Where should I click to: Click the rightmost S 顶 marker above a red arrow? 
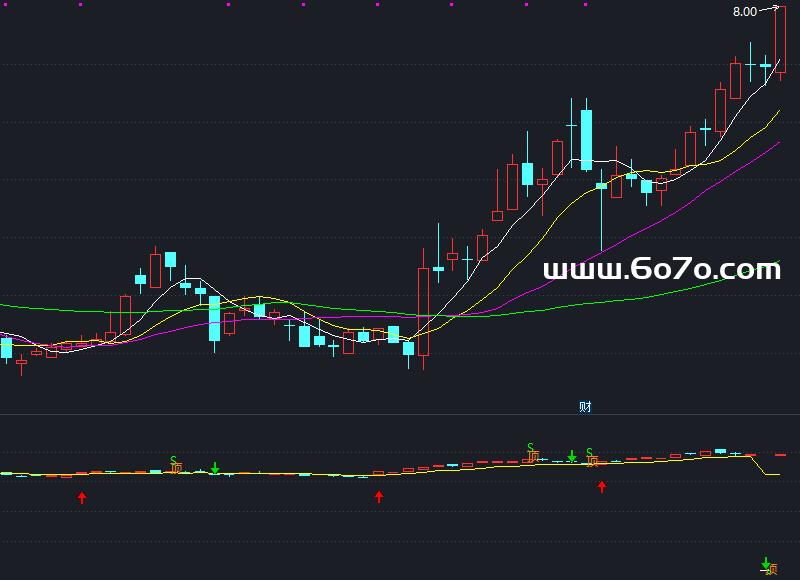point(592,457)
